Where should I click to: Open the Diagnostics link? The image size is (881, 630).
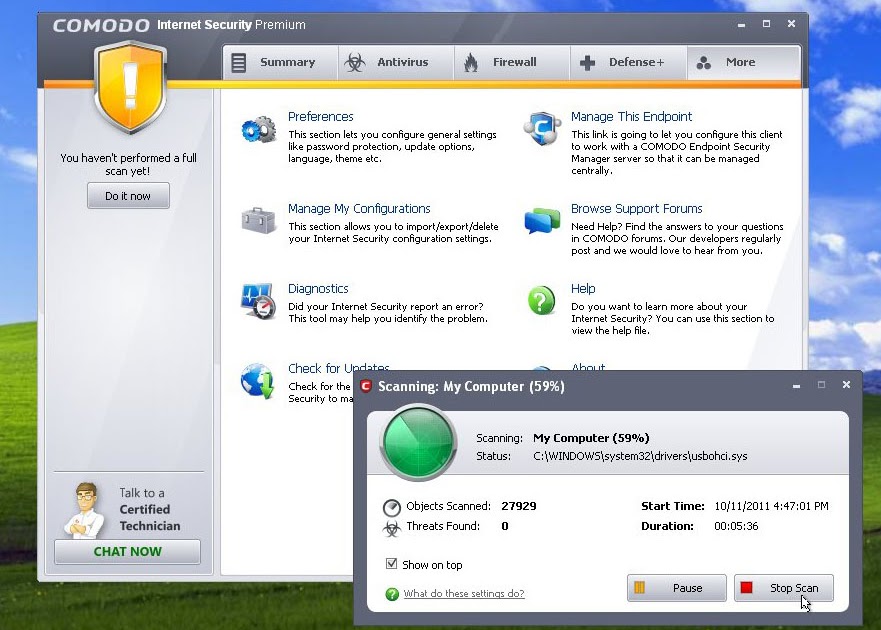pyautogui.click(x=318, y=288)
